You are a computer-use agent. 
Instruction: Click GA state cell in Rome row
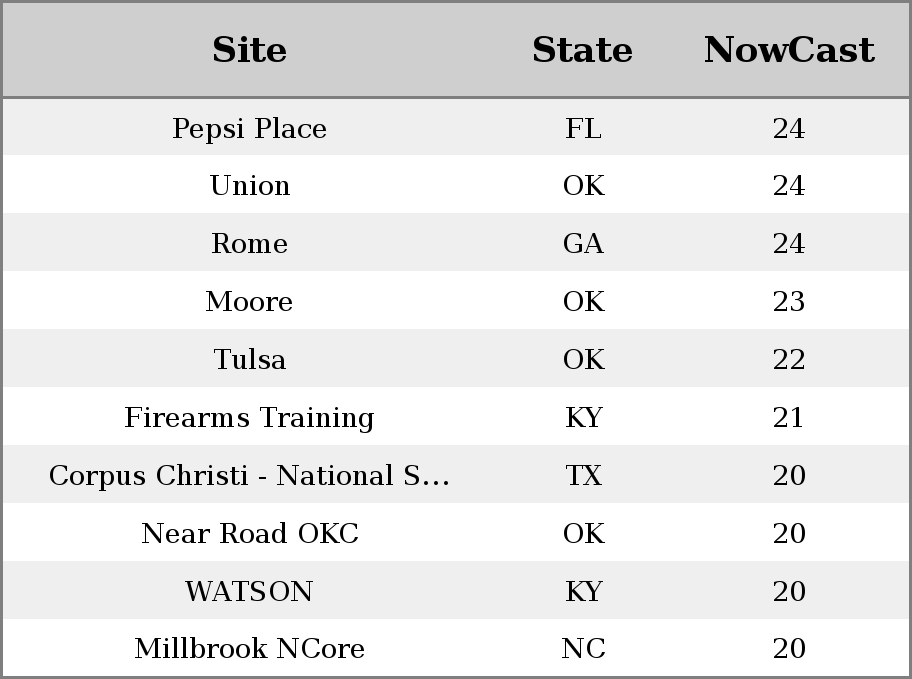coord(583,243)
